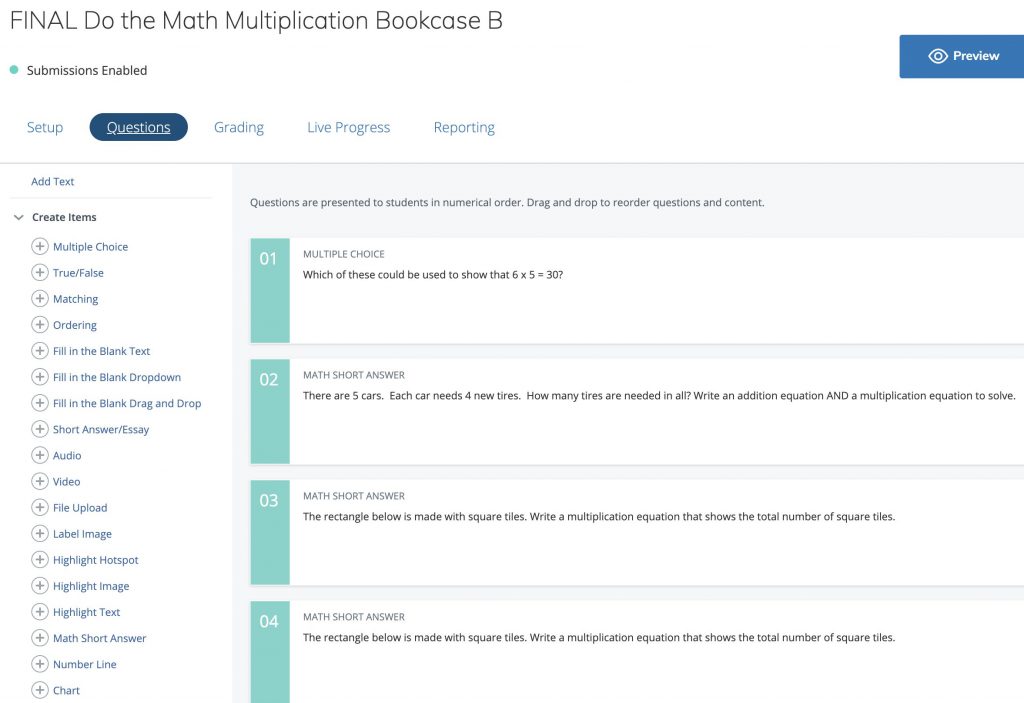Click the Preview button label

pos(976,56)
